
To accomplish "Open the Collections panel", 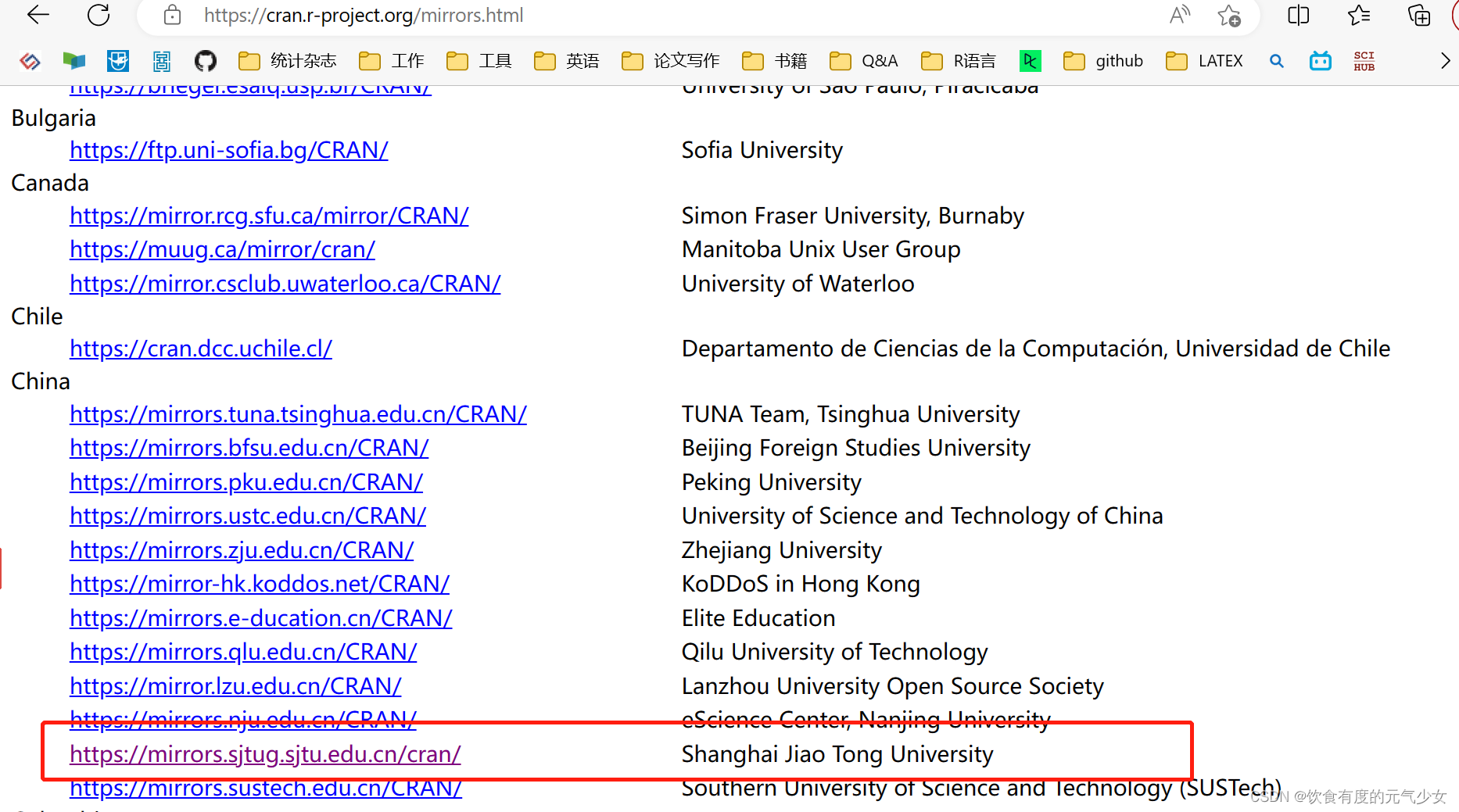I will click(1419, 15).
